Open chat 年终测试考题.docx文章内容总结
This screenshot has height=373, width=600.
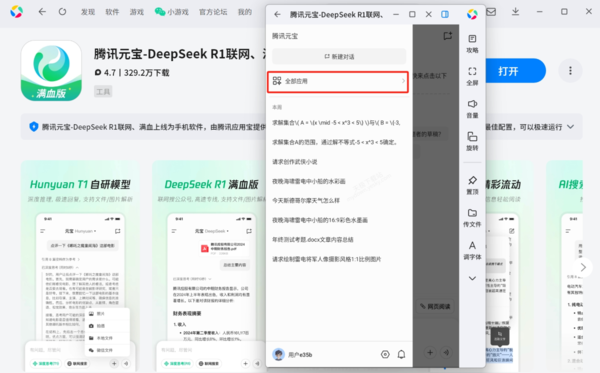(313, 240)
